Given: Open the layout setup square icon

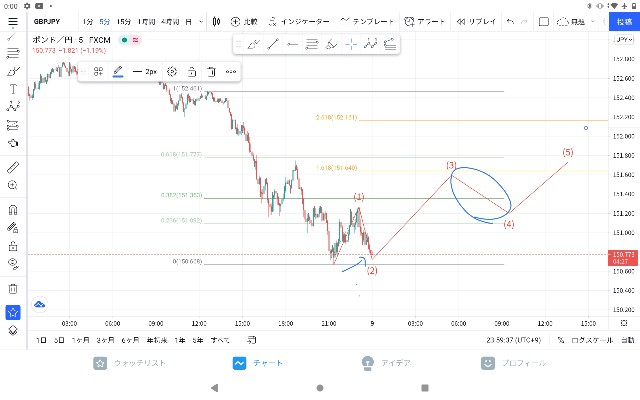Looking at the screenshot, I should 544,22.
